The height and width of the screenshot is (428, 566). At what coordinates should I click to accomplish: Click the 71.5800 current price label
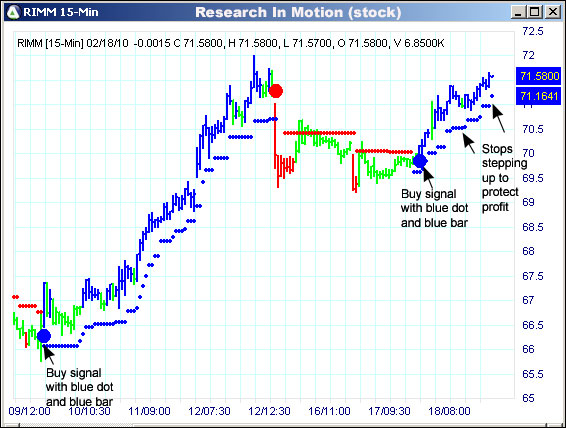click(x=539, y=76)
